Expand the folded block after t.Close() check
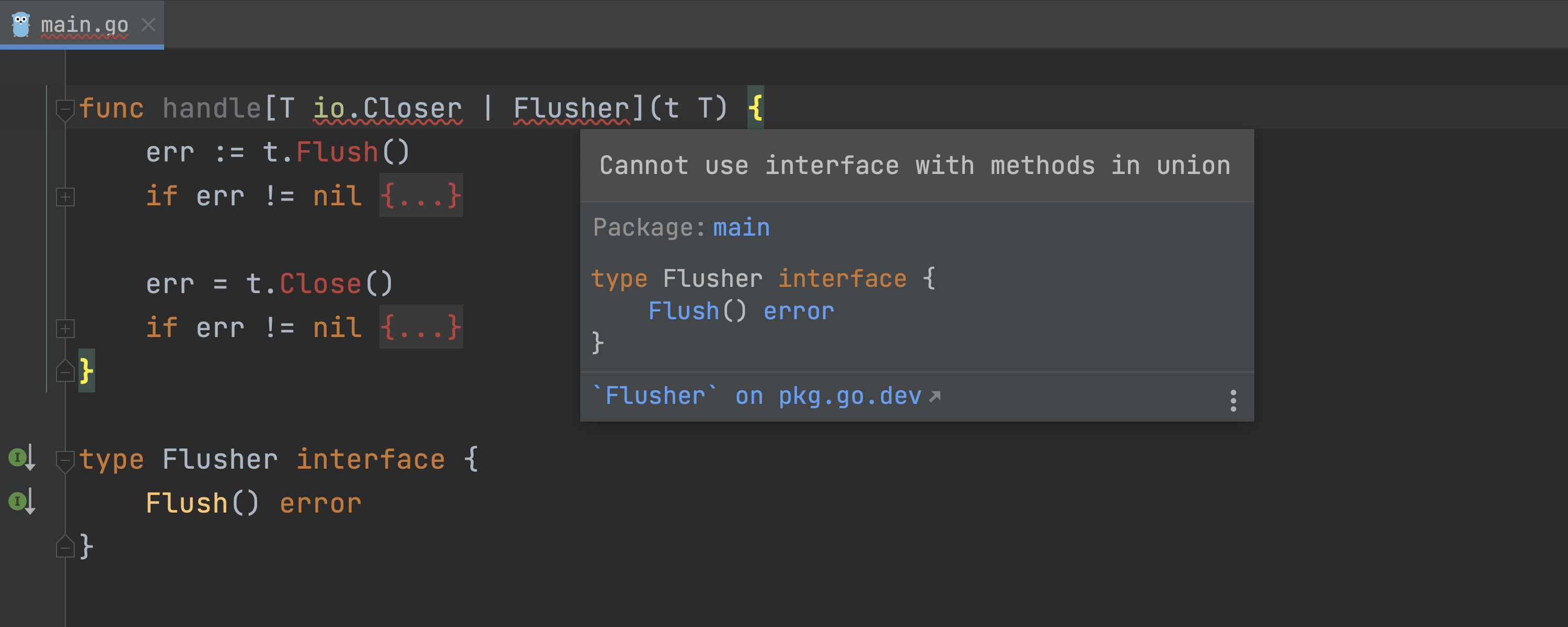 tap(65, 329)
